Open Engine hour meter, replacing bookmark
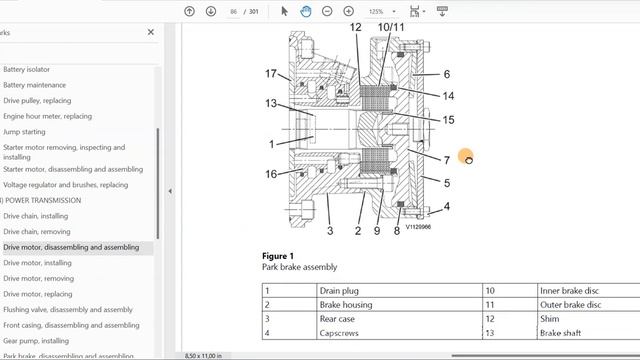 click(x=47, y=116)
